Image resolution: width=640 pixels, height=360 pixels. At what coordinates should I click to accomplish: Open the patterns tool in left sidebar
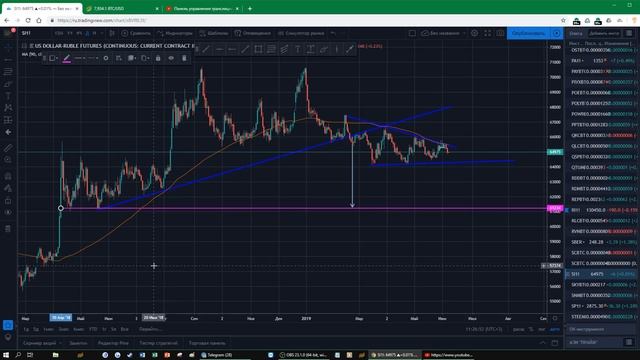8,108
